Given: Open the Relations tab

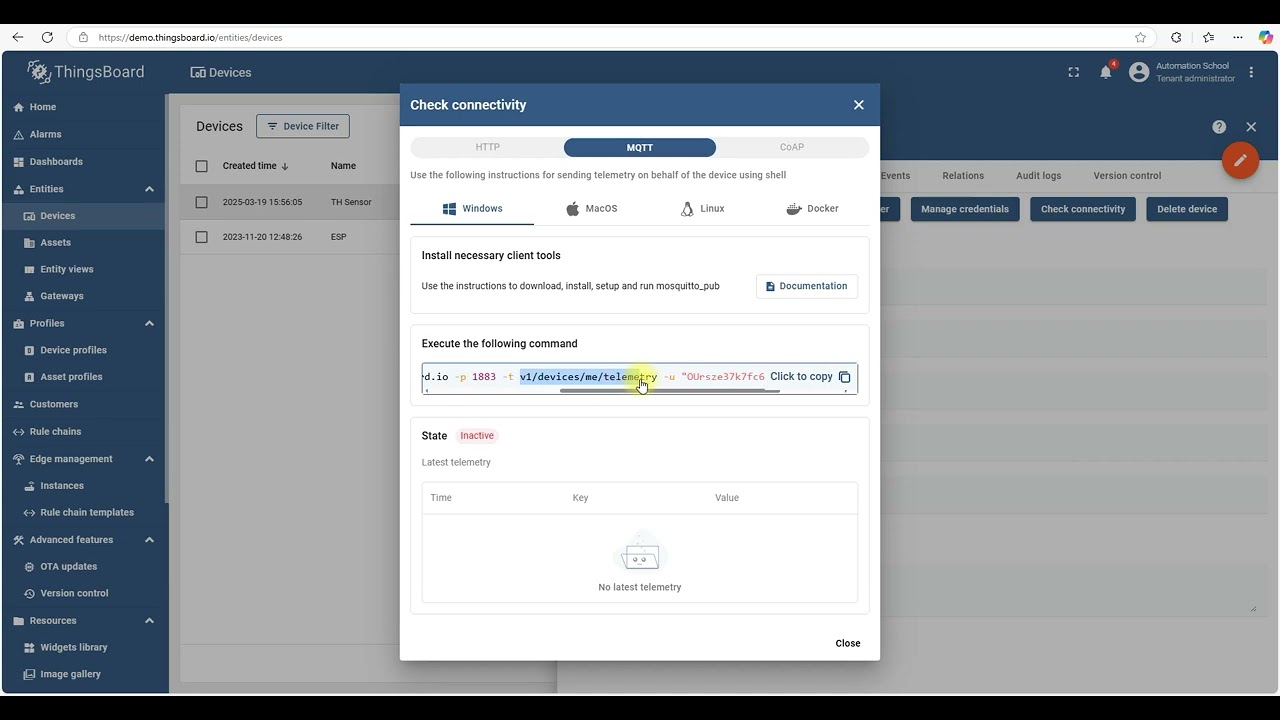Looking at the screenshot, I should pos(963,176).
